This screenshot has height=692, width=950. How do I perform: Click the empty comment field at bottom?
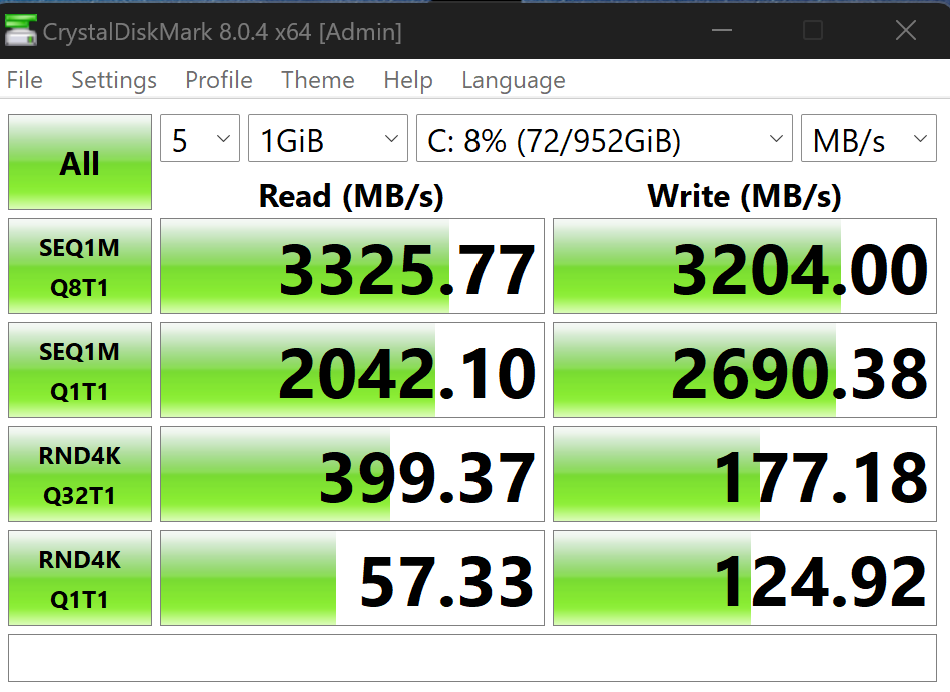[x=473, y=658]
